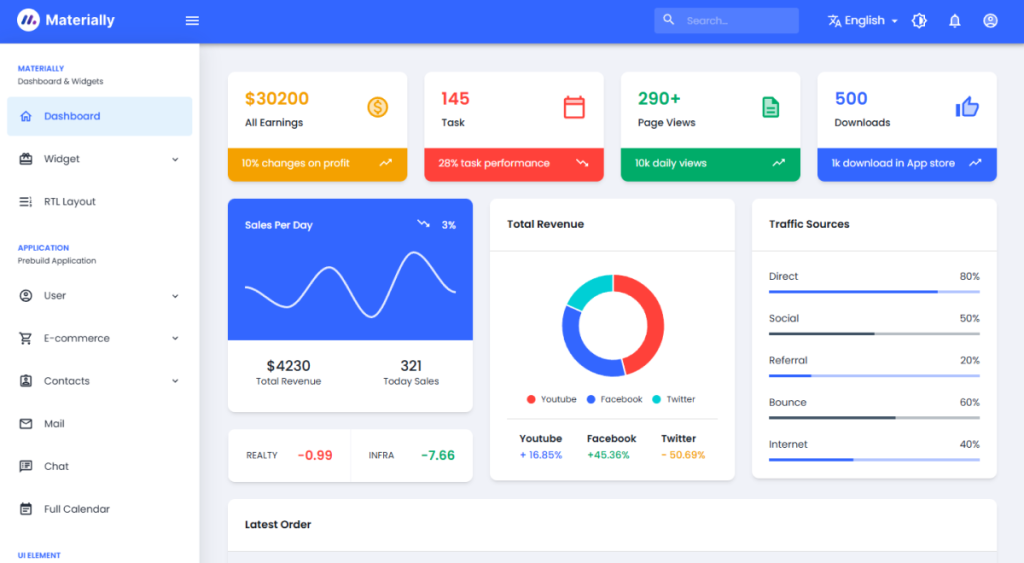Toggle the theme brightness icon
Screen dimensions: 1024x563
click(x=919, y=21)
